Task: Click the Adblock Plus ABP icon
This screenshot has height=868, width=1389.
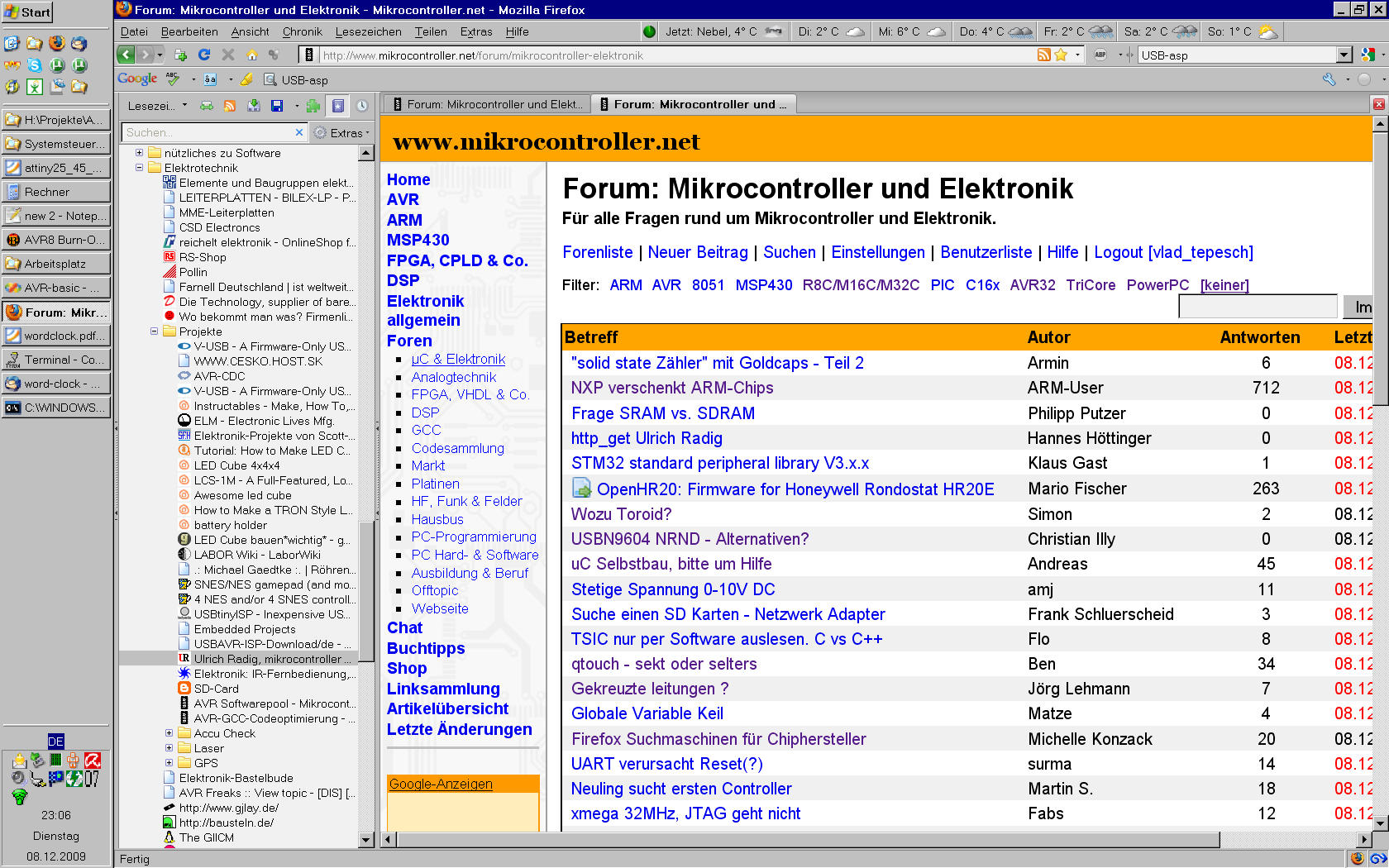Action: (x=1100, y=55)
